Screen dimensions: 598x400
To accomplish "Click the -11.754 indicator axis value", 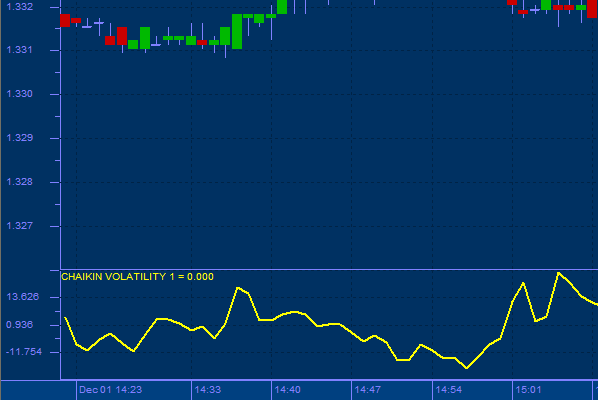I will pos(24,352).
